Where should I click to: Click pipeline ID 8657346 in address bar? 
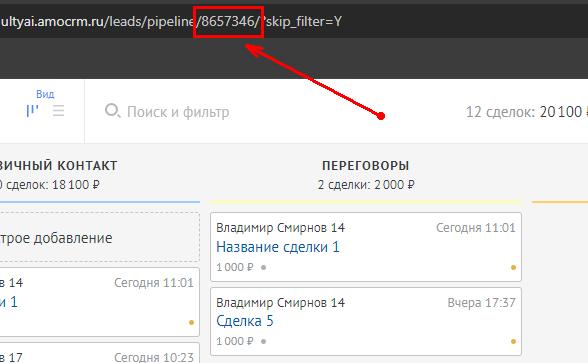228,21
